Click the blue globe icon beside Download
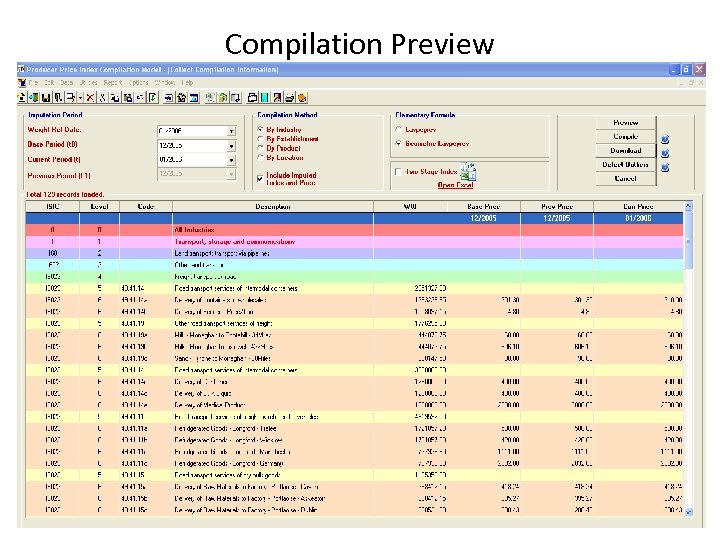Viewport: 720px width, 540px height. pyautogui.click(x=664, y=153)
